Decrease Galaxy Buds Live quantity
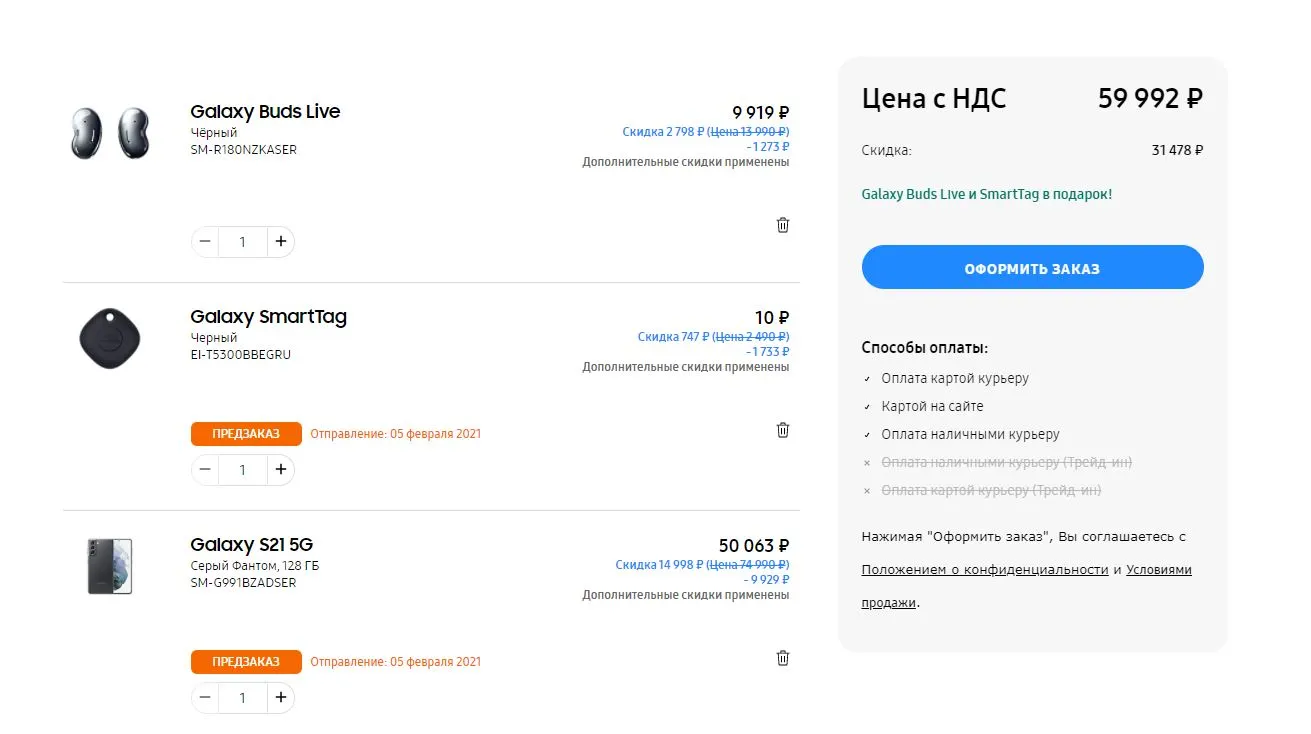 click(205, 242)
